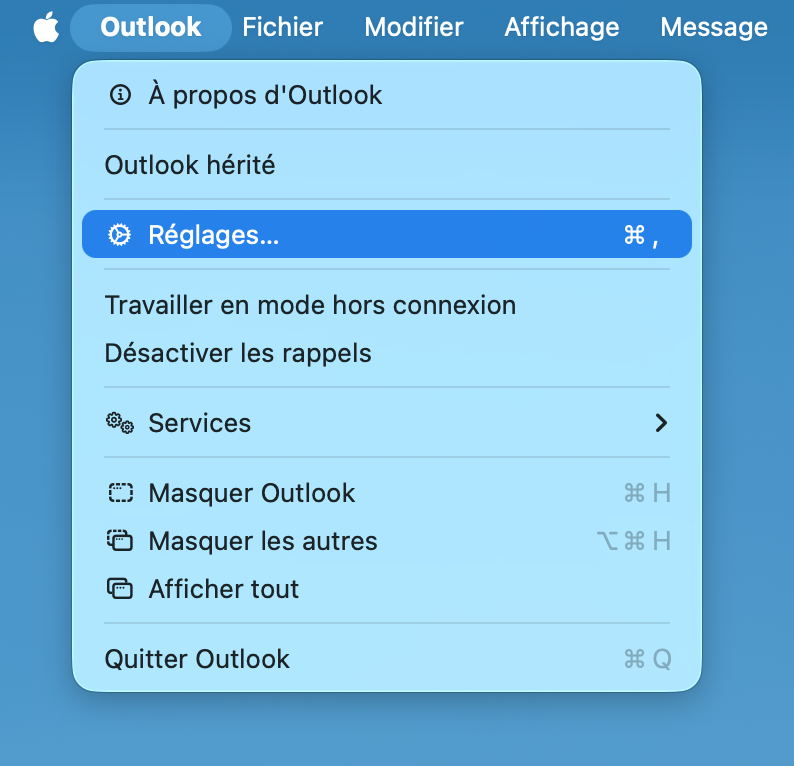Click the À propos d'Outlook text
The width and height of the screenshot is (794, 766).
pyautogui.click(x=265, y=95)
